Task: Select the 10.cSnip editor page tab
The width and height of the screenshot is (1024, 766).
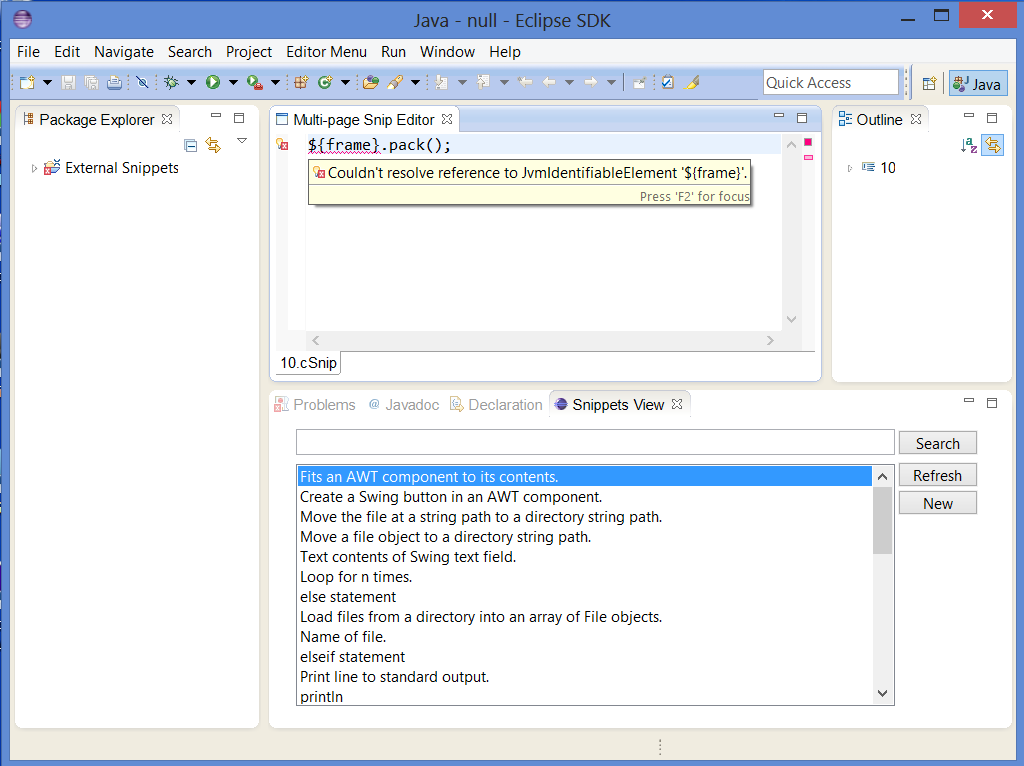Action: tap(308, 363)
